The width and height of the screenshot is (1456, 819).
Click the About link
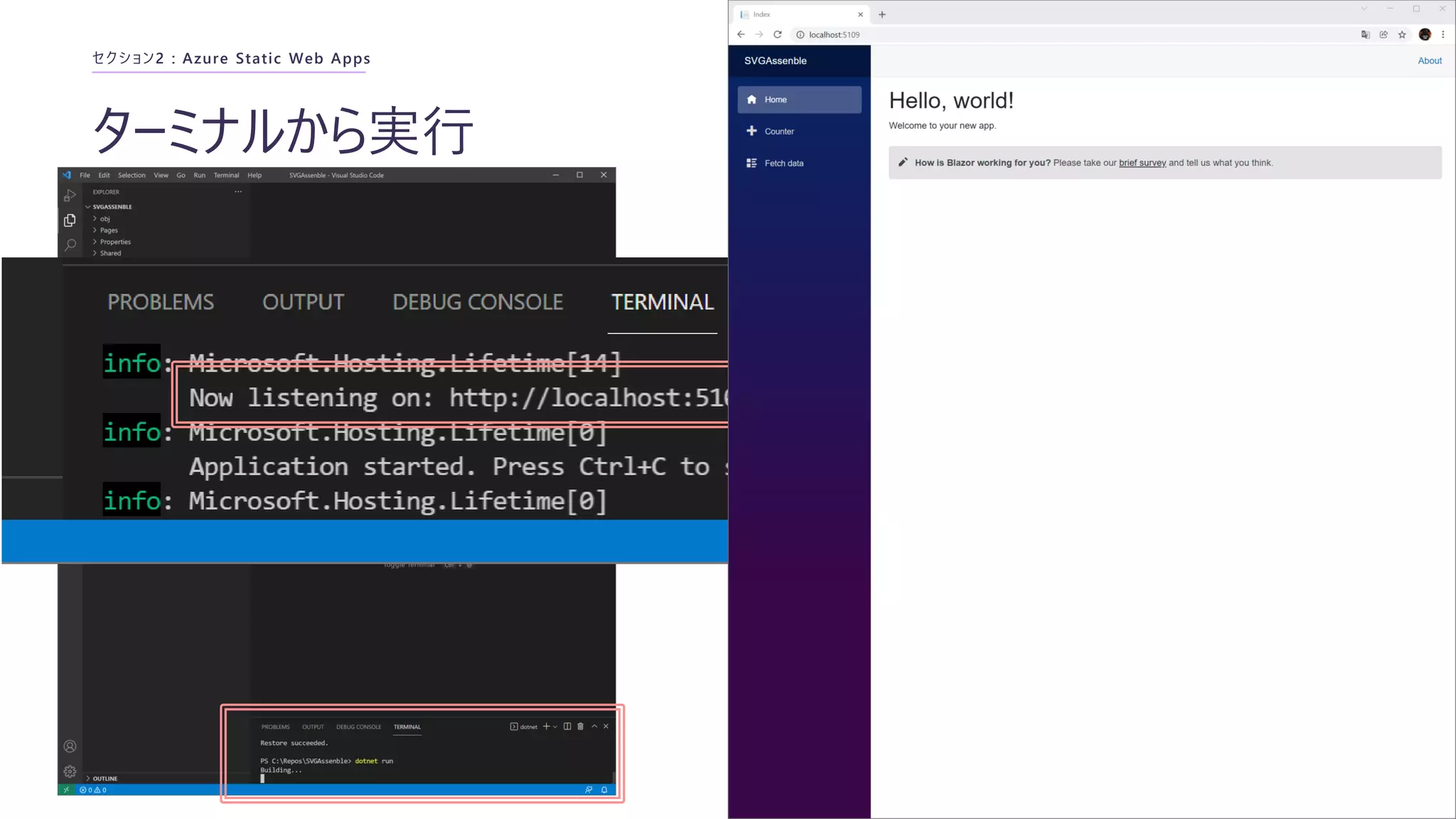[1429, 60]
